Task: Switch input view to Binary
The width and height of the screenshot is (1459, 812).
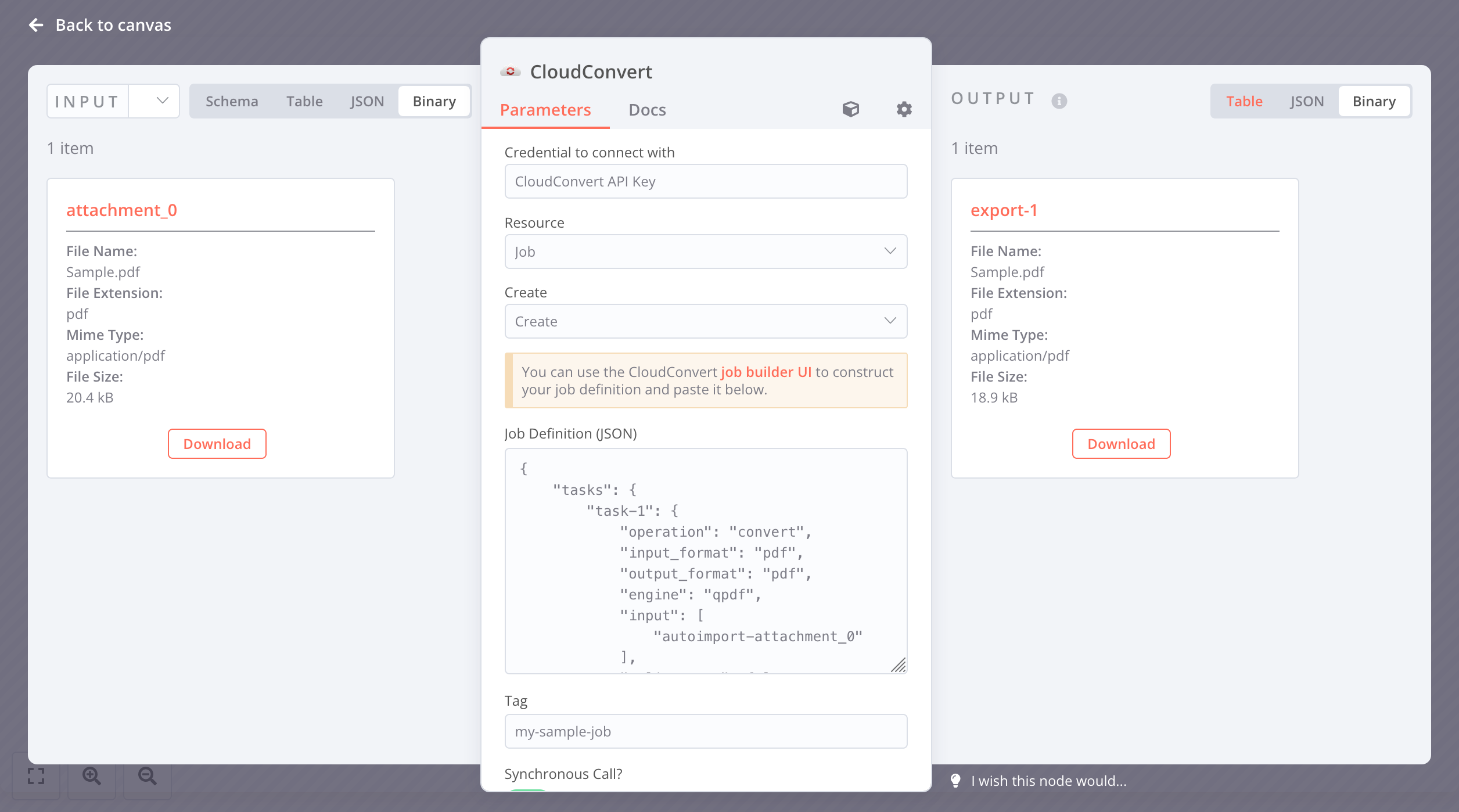Action: (x=434, y=101)
